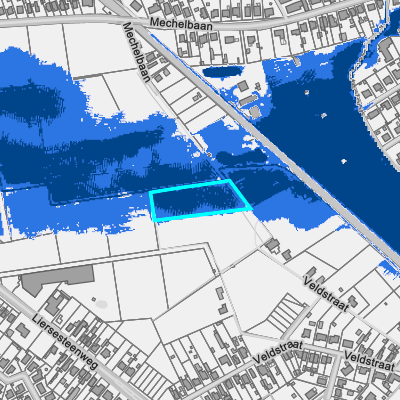Click the diagonal Veldstraat label descending to the right
Viewport: 400px width, 400px height.
click(326, 294)
